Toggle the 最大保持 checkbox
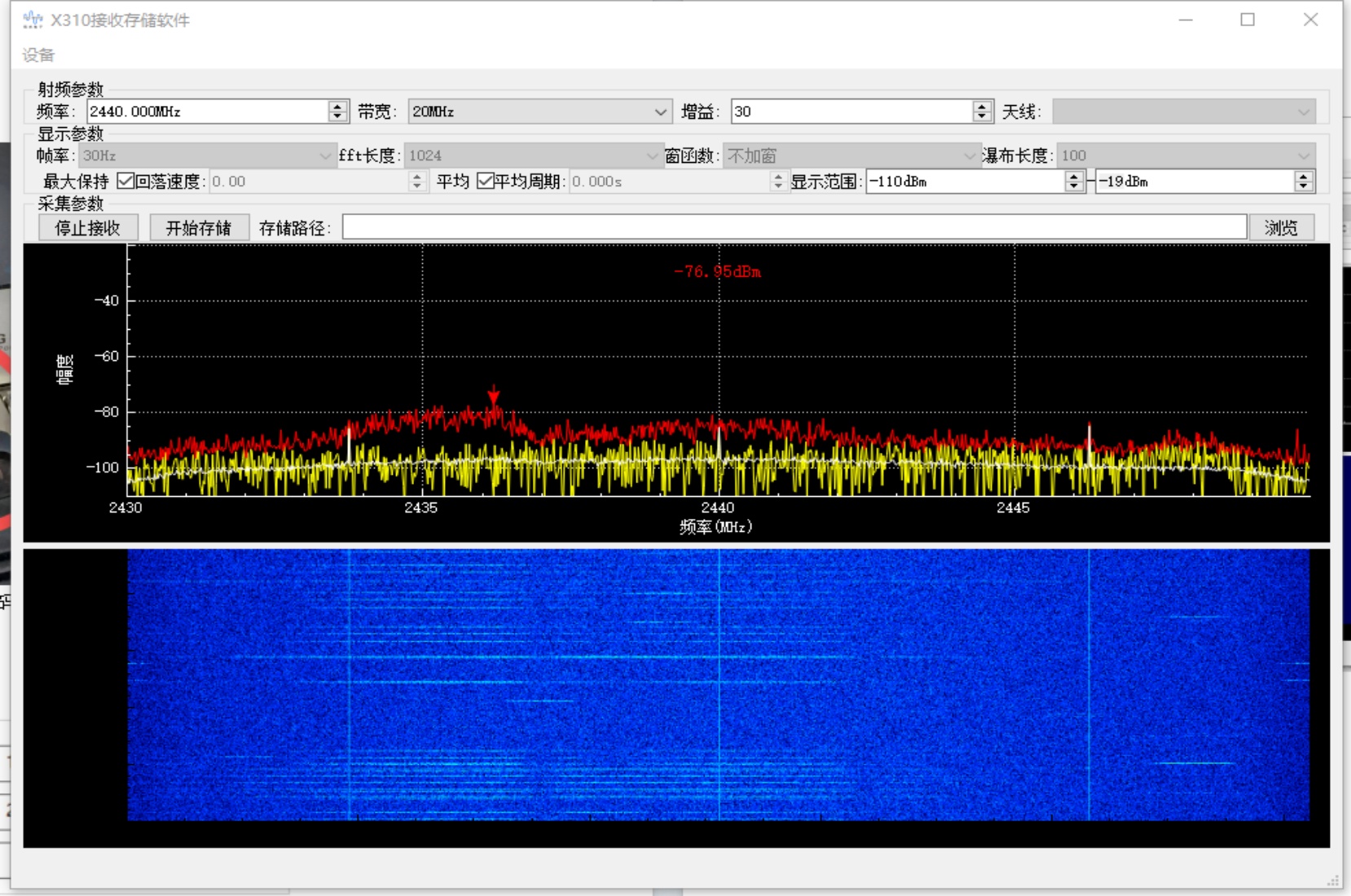The image size is (1351, 896). point(125,181)
